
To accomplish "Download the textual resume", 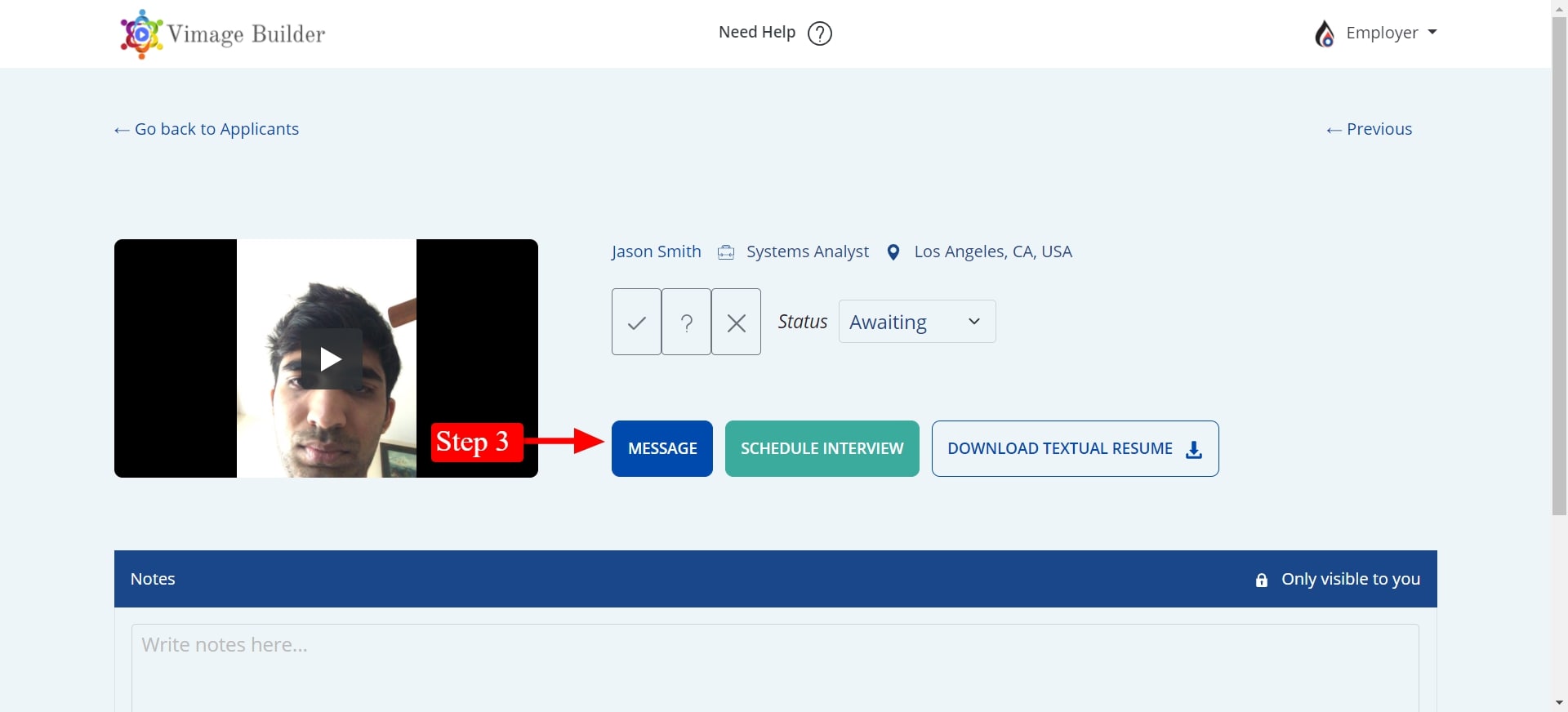I will click(1076, 448).
